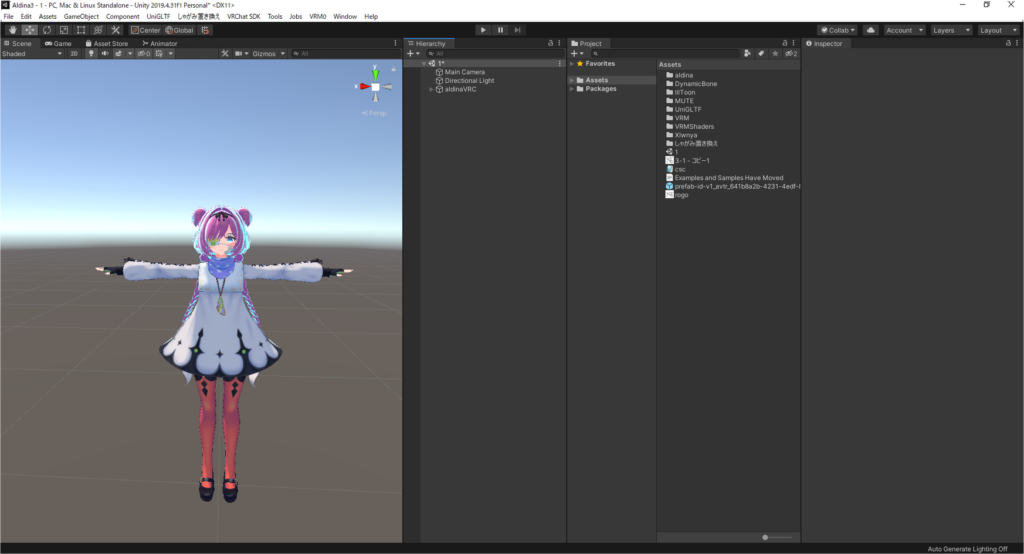
Task: Search by type icon in Project
Action: [x=748, y=54]
